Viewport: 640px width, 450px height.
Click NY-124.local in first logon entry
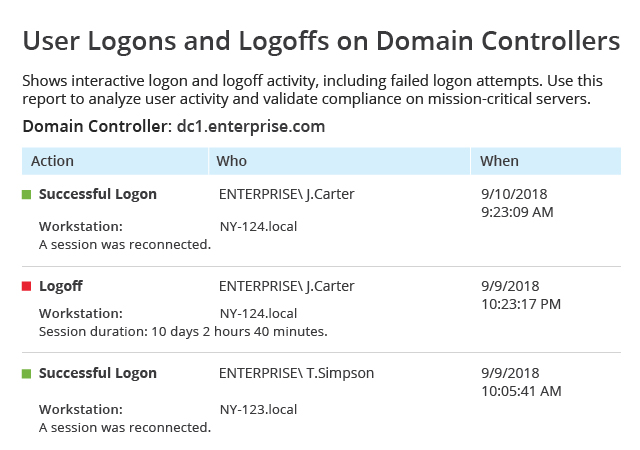pos(258,227)
